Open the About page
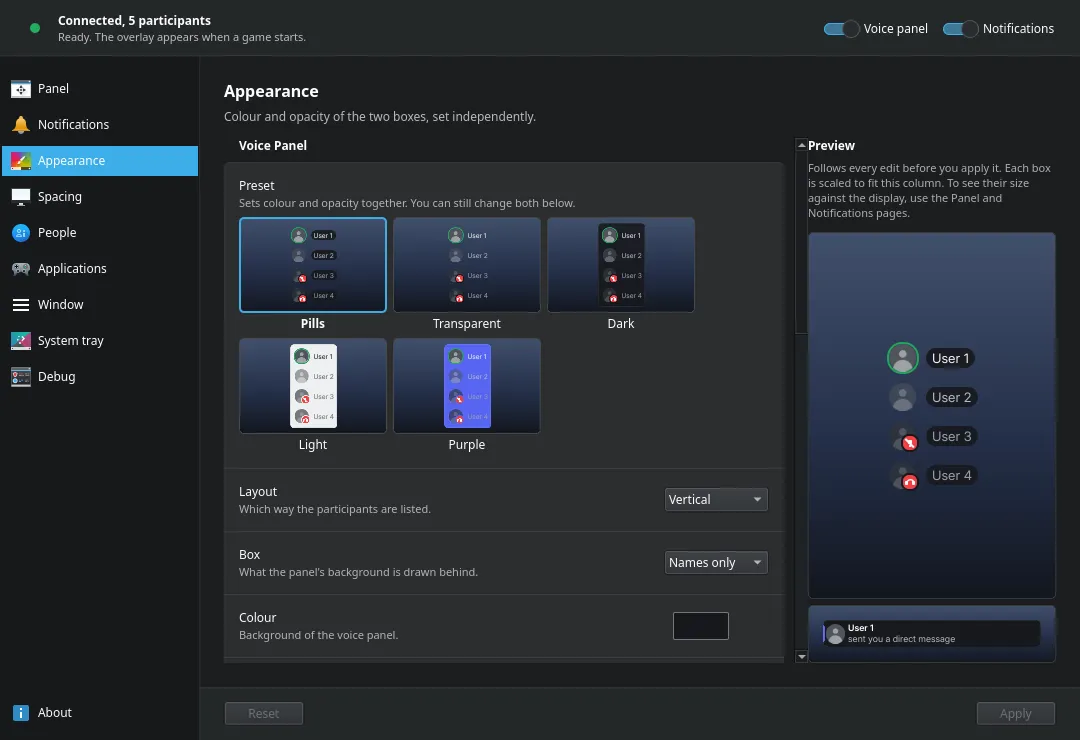Image resolution: width=1080 pixels, height=740 pixels. [100, 712]
